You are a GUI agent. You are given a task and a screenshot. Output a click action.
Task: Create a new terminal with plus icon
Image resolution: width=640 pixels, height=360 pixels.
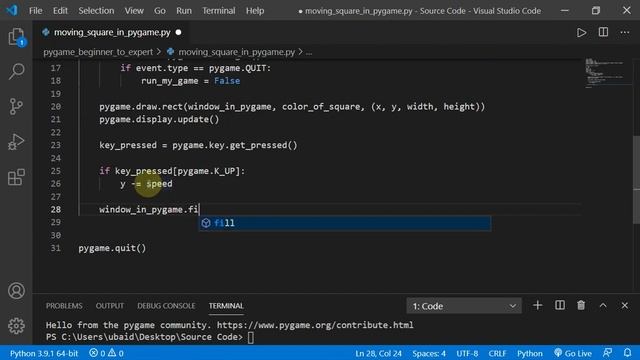[x=538, y=305]
